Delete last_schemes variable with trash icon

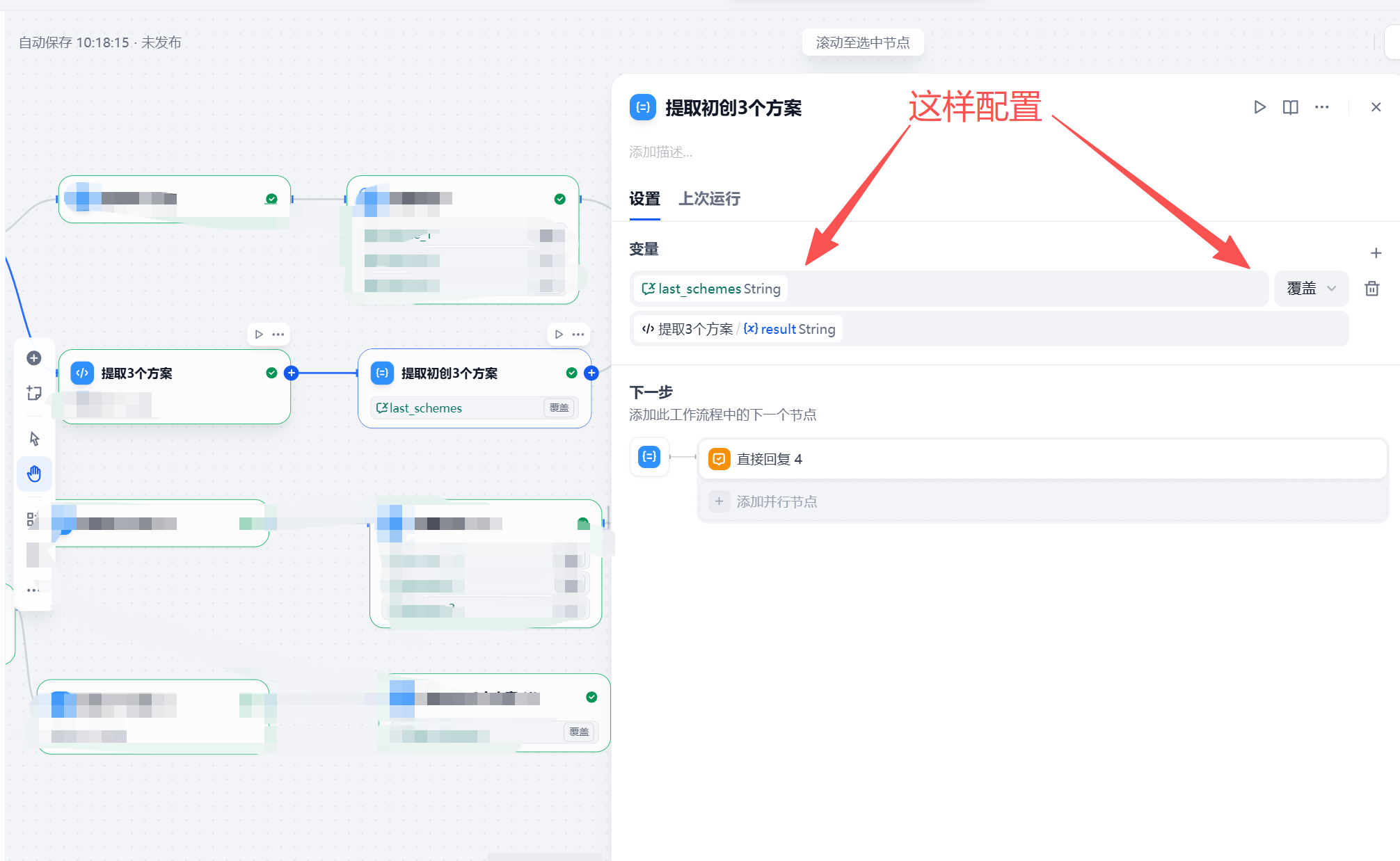point(1371,288)
